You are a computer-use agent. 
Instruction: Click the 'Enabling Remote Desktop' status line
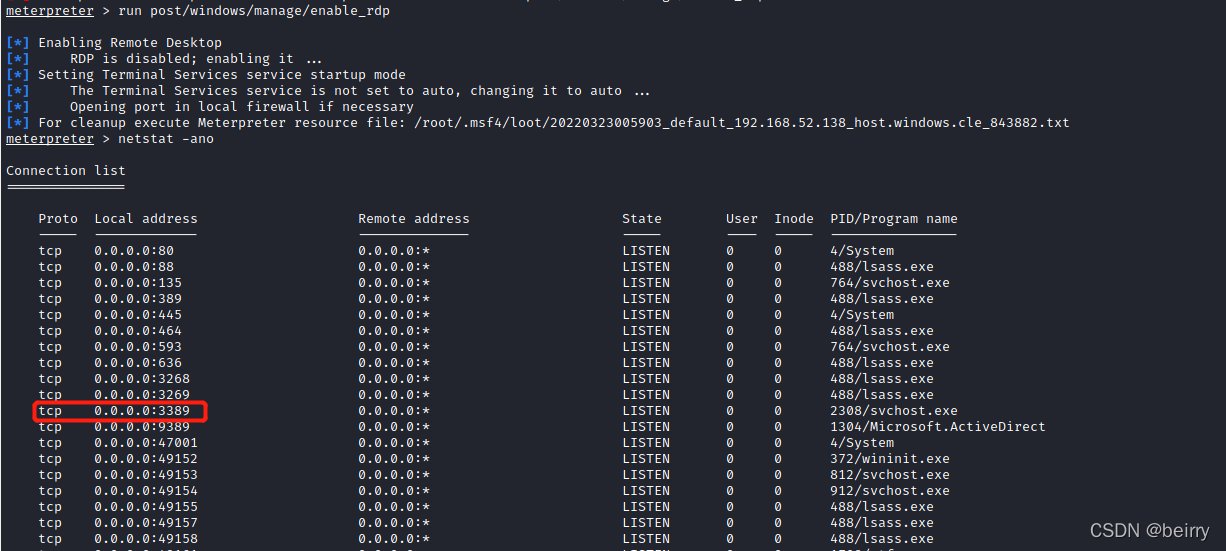tap(130, 42)
